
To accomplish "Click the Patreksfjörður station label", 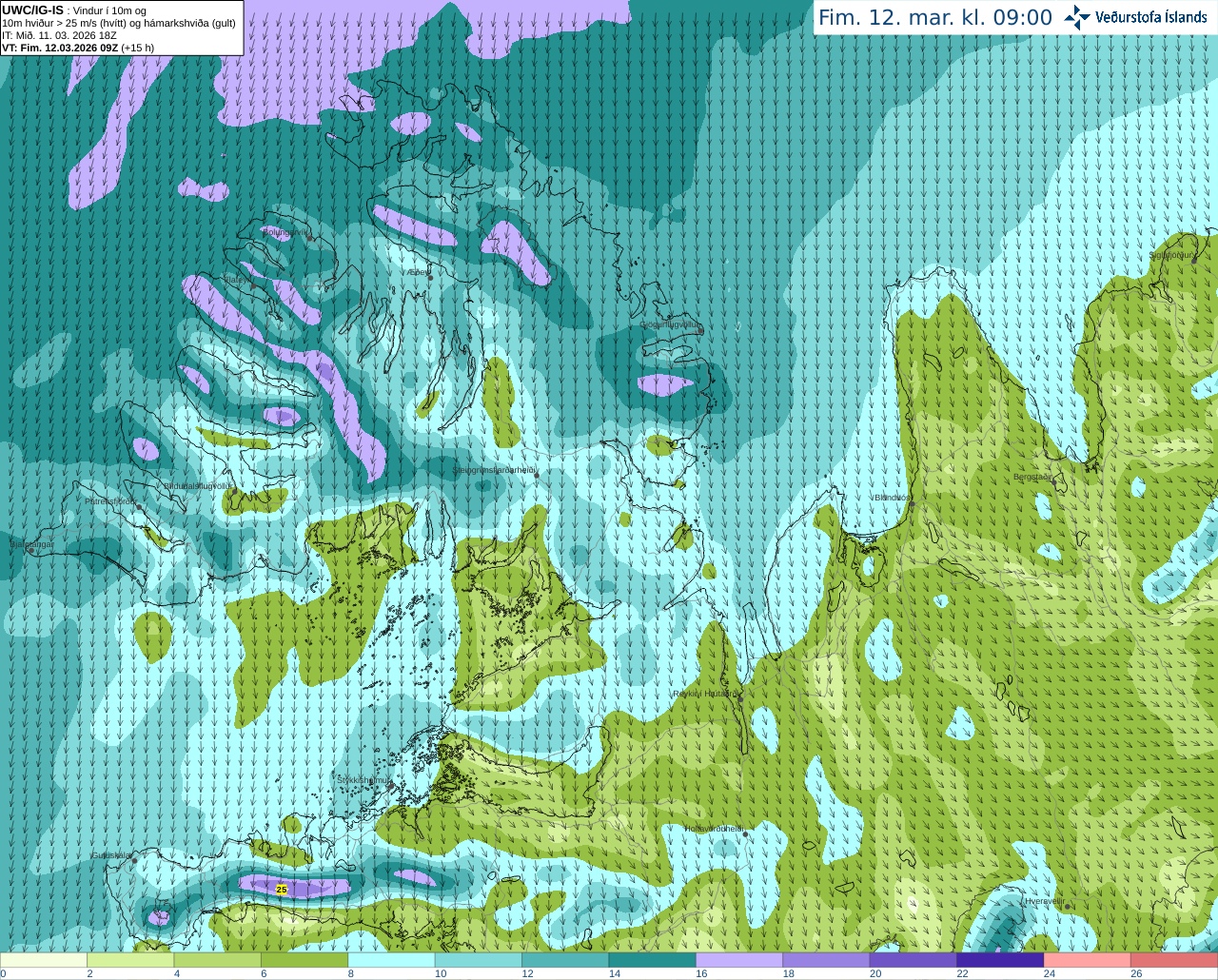I will click(110, 500).
